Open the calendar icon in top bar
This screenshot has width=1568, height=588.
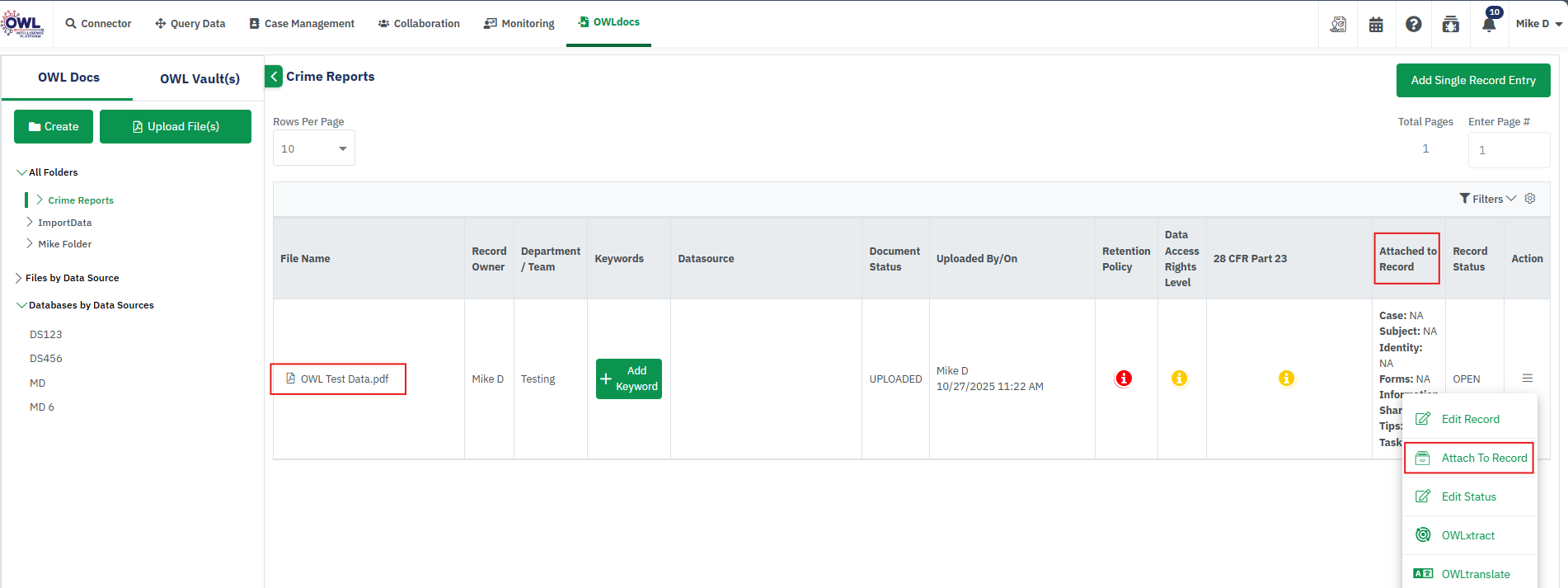click(x=1376, y=25)
